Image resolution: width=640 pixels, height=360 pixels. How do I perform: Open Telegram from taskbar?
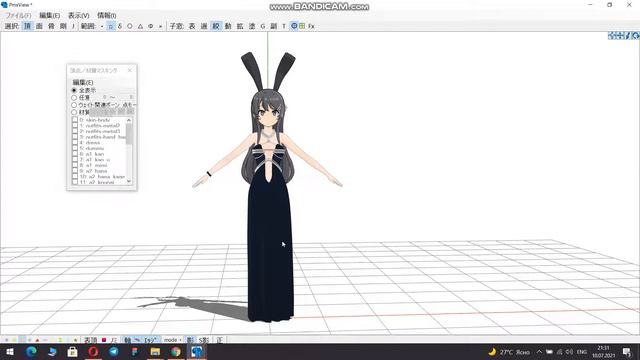coord(114,352)
